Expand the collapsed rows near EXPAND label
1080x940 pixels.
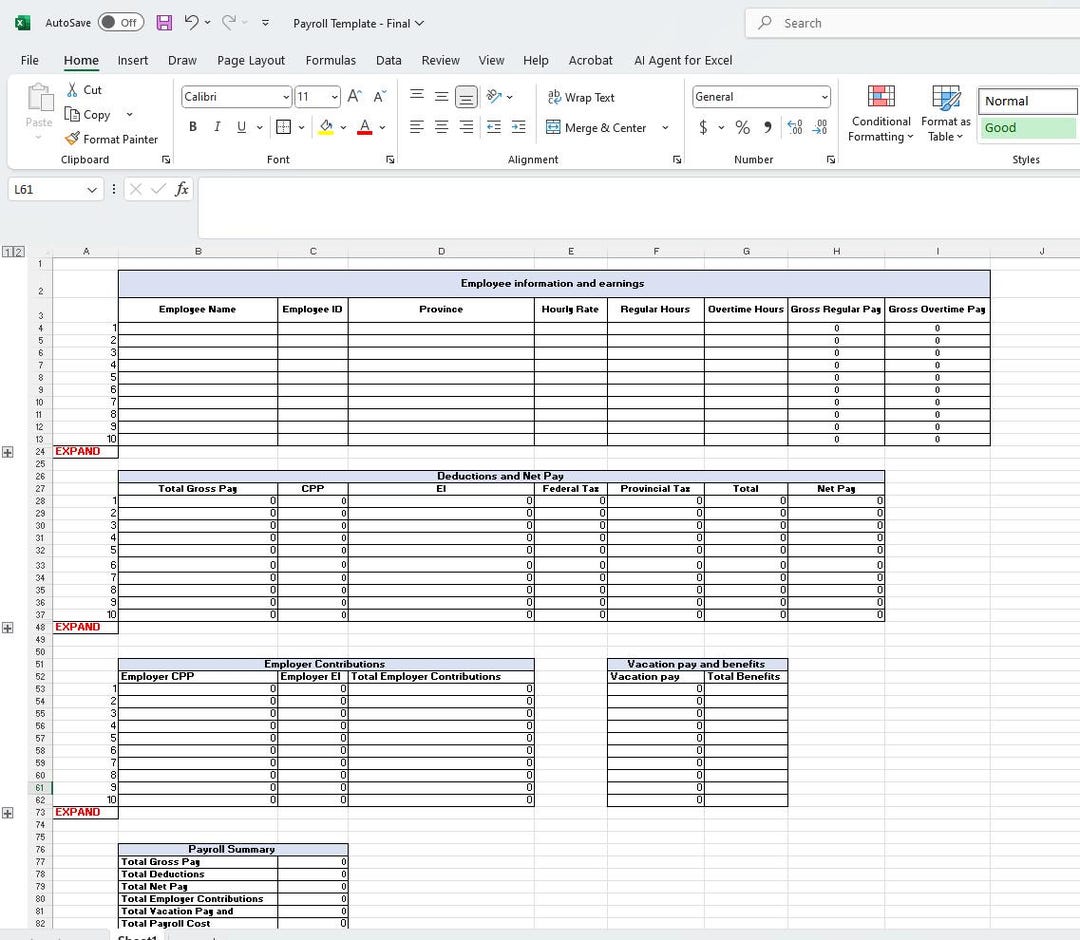[x=8, y=452]
